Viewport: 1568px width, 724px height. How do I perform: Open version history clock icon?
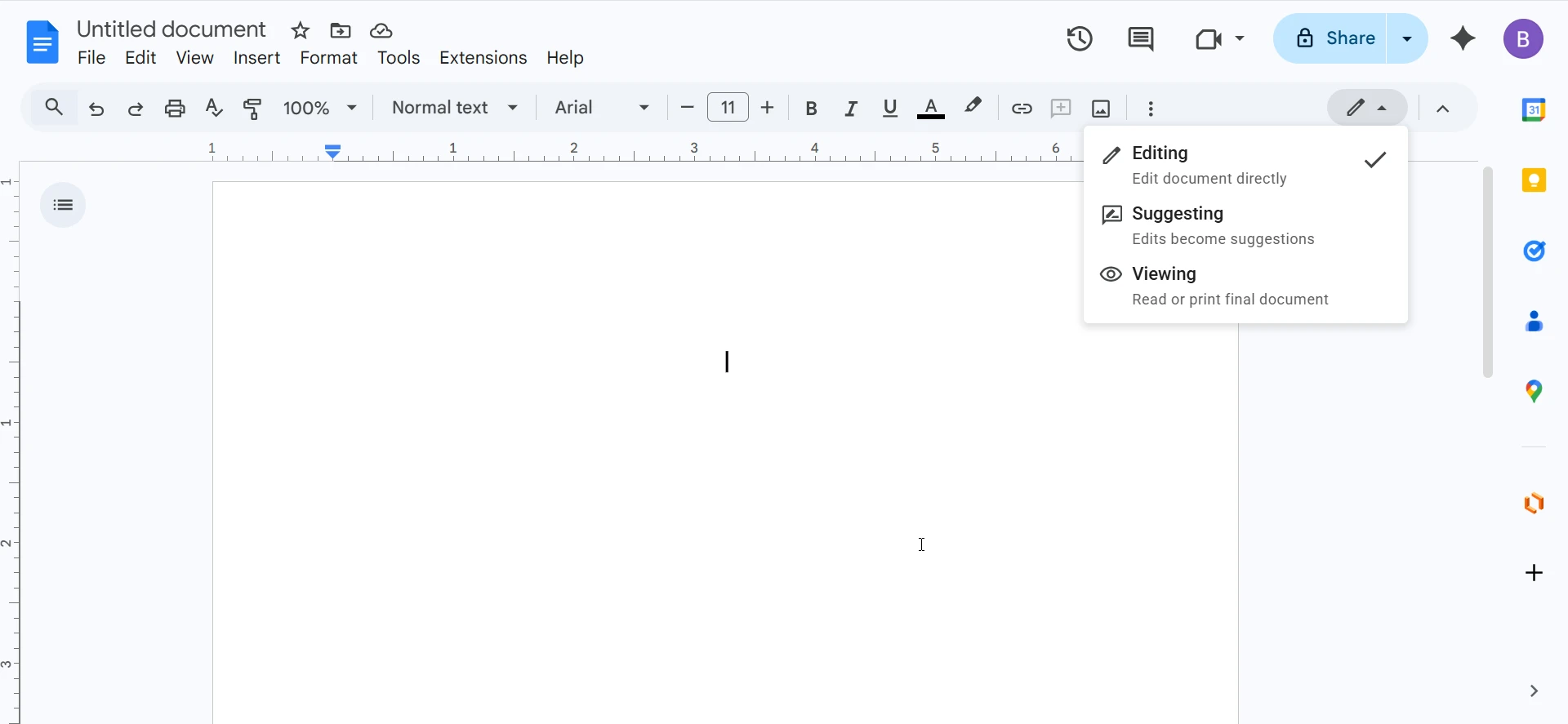(x=1080, y=38)
